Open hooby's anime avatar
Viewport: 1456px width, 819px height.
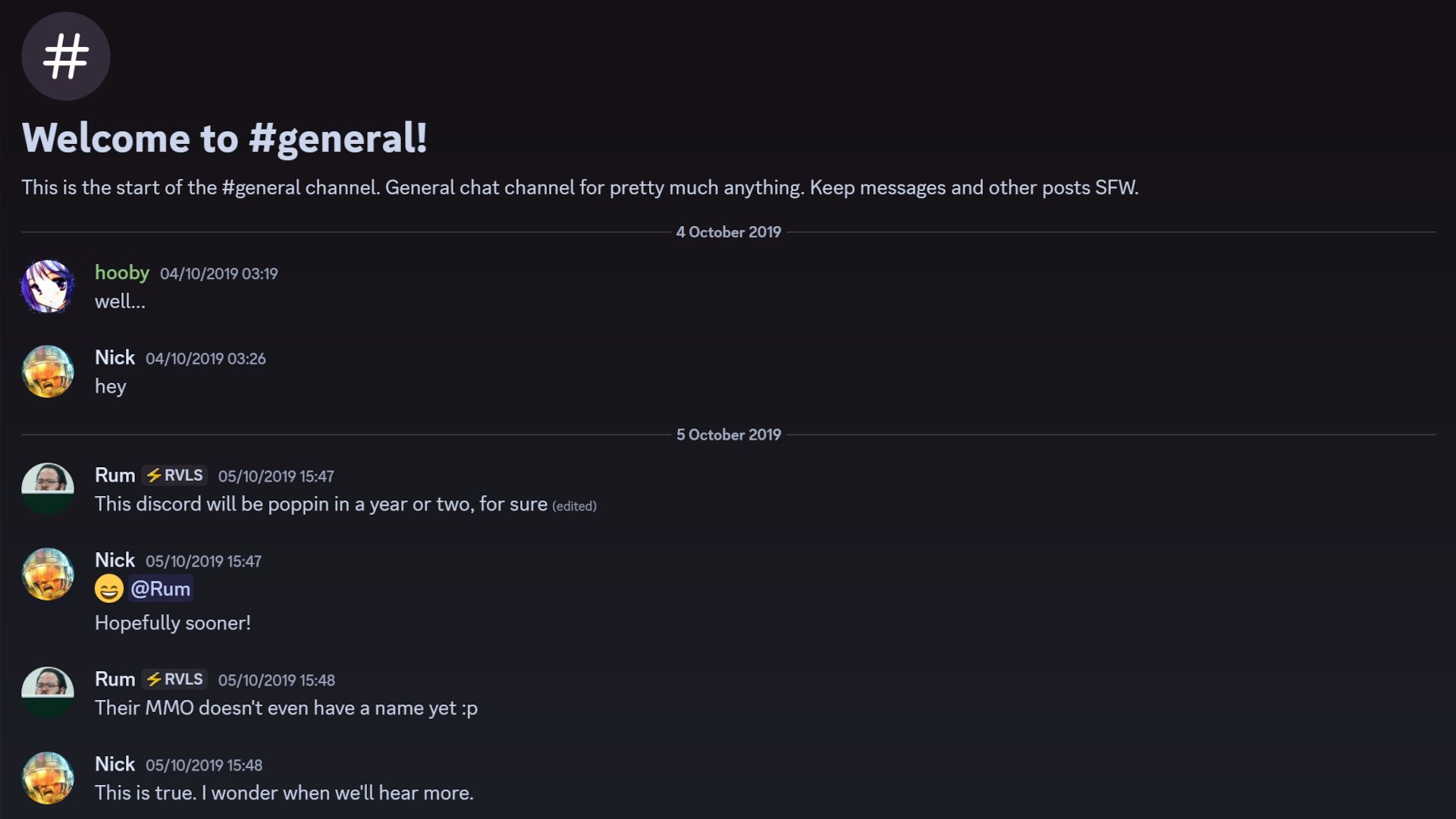(47, 287)
